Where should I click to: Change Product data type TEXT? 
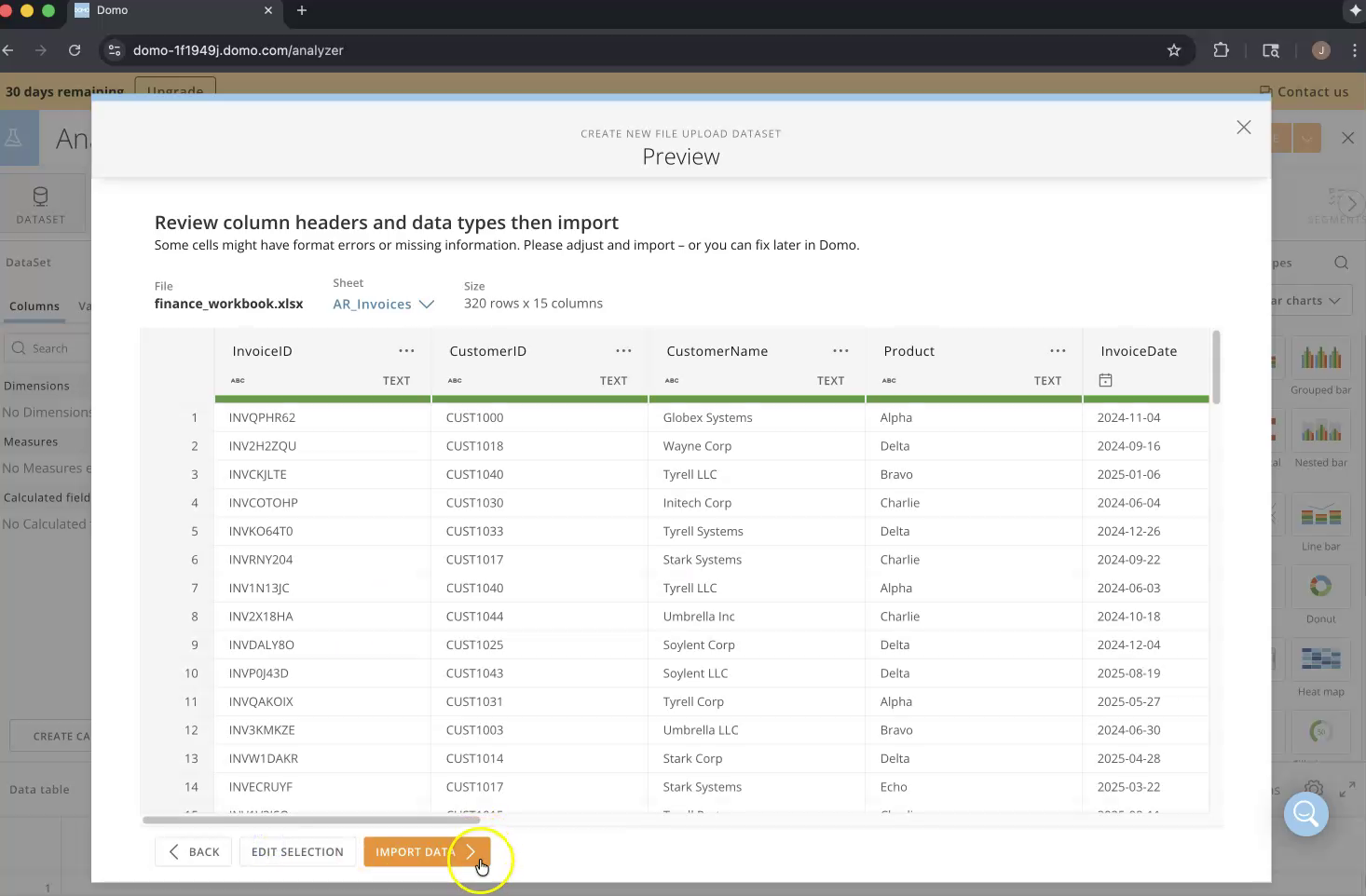[x=1047, y=380]
